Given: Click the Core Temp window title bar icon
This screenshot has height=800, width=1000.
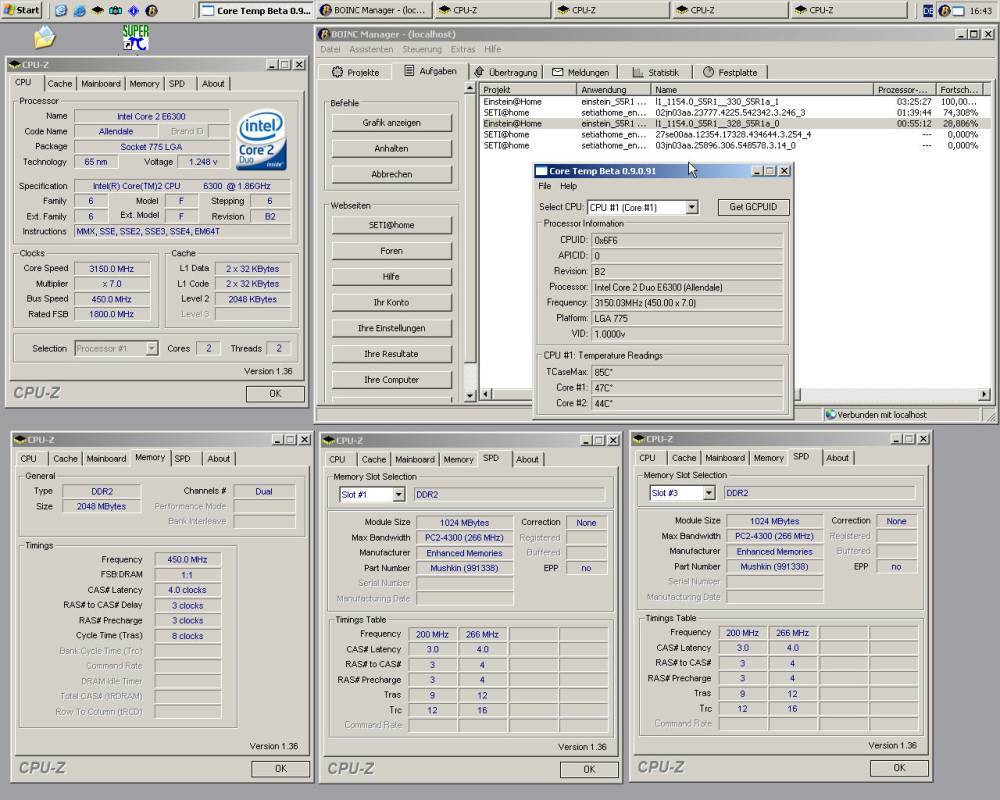Looking at the screenshot, I should 541,171.
